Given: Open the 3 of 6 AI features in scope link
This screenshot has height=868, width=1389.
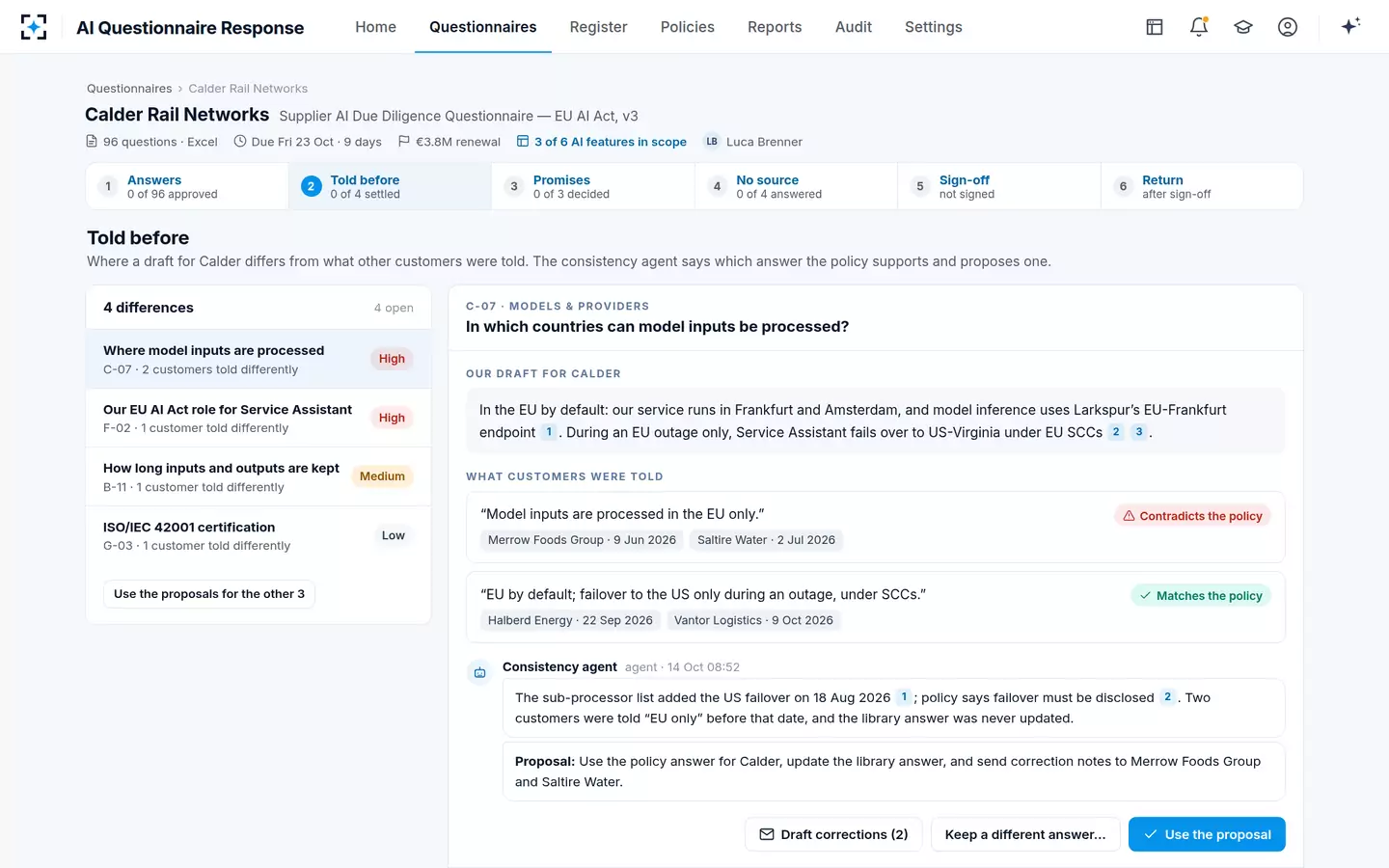Looking at the screenshot, I should point(602,142).
